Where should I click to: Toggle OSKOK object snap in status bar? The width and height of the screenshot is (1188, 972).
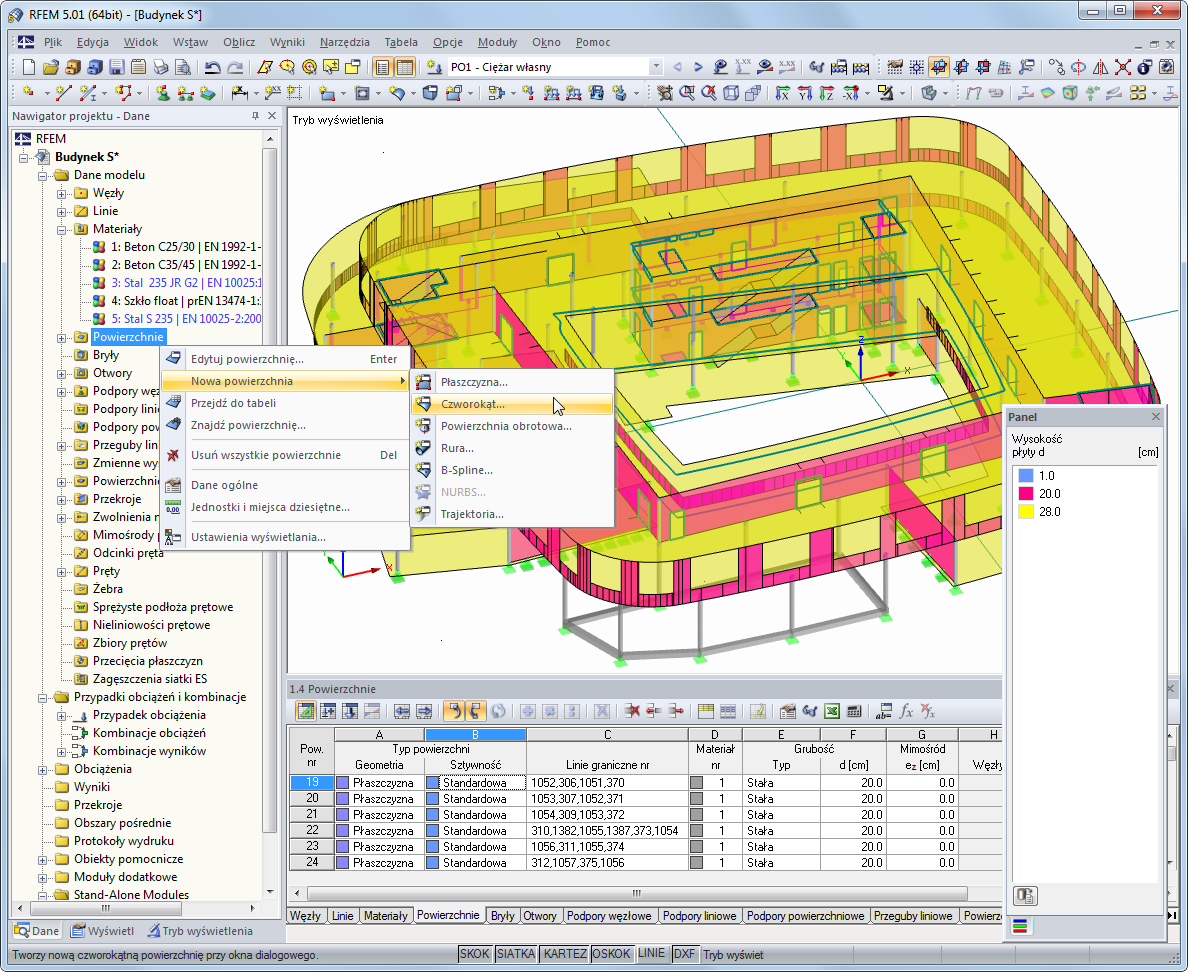click(611, 954)
